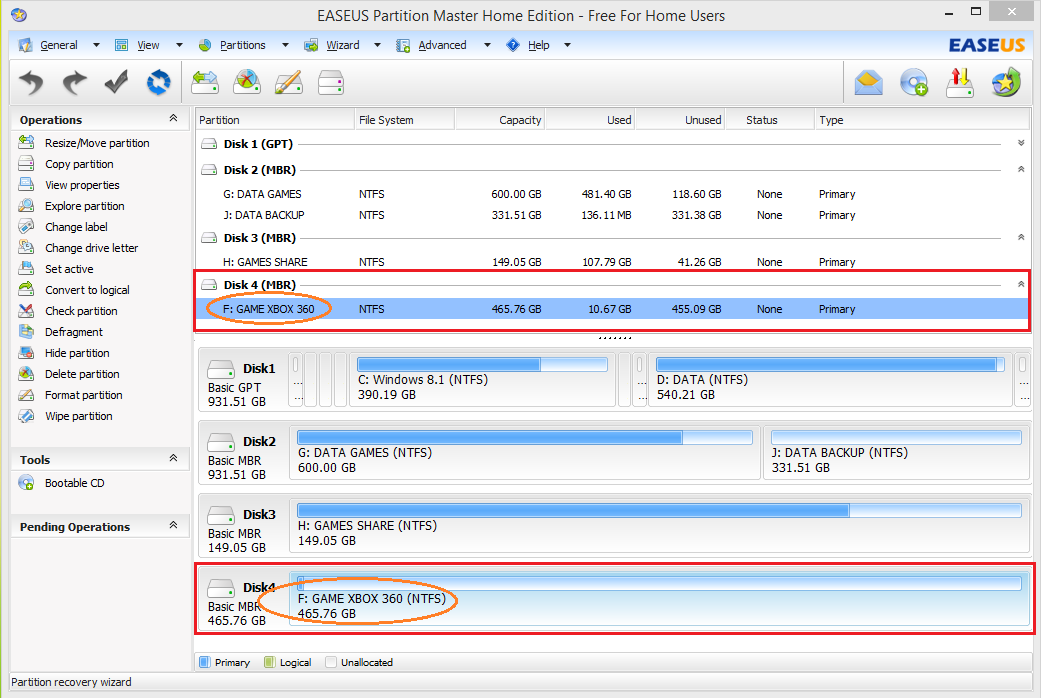Collapse Disk 4 (MBR) group
This screenshot has height=698, width=1041.
(x=1021, y=284)
